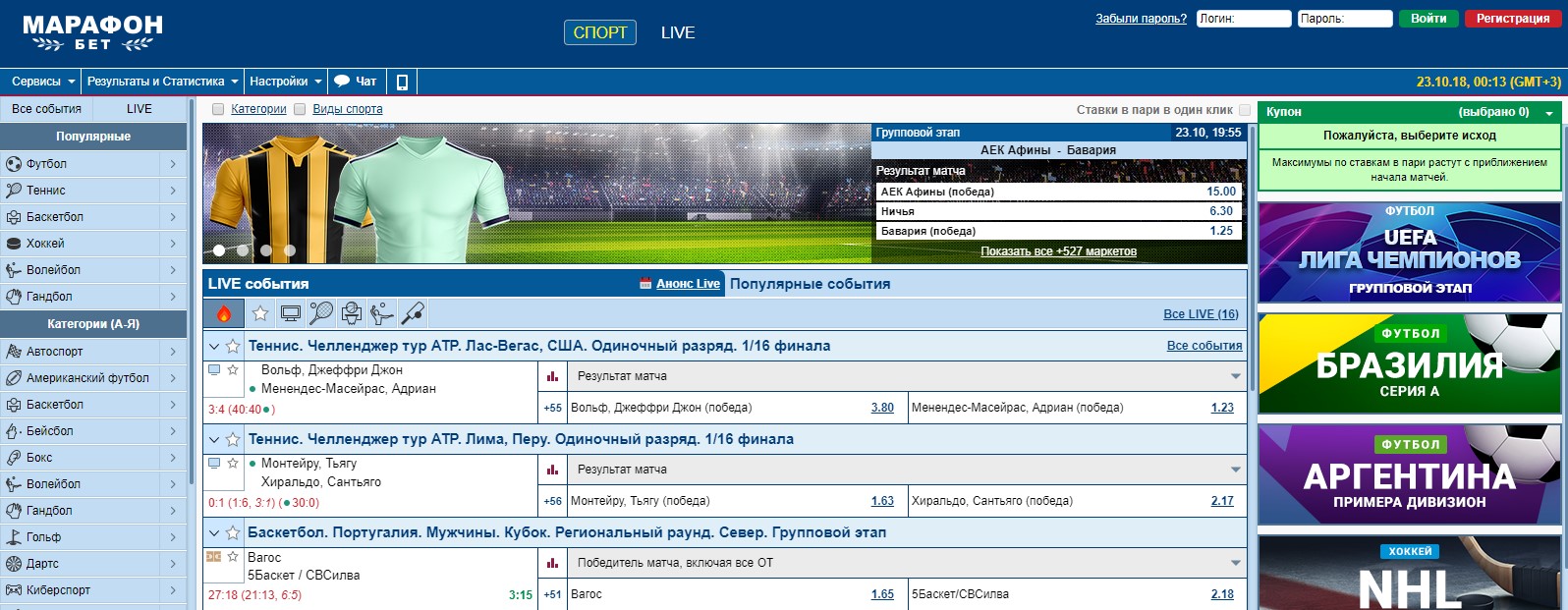Click the Регистрация button
This screenshot has width=1568, height=610.
coord(1513,19)
